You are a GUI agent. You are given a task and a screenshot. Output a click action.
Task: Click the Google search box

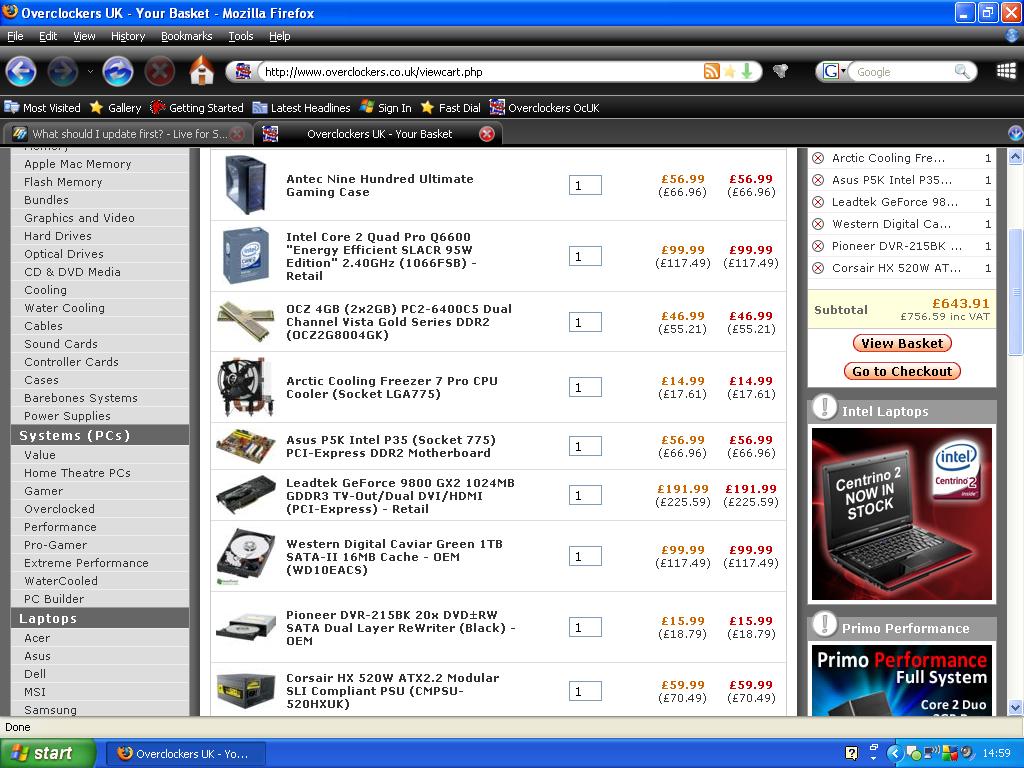tap(903, 71)
